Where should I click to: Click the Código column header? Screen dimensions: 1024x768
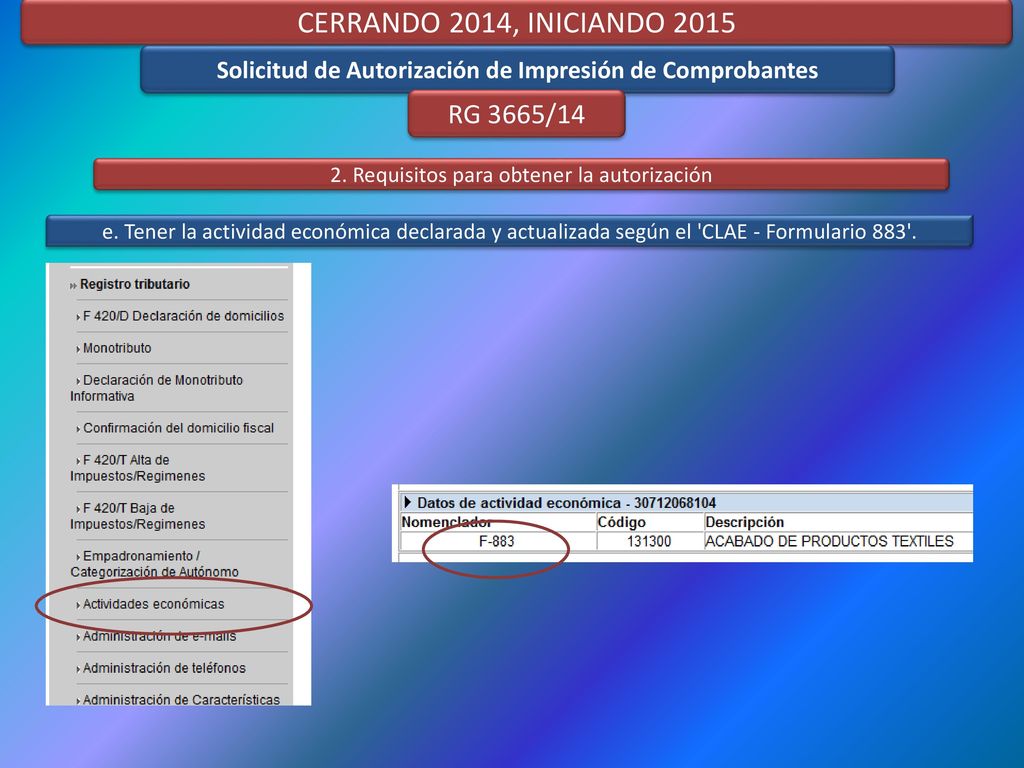[x=622, y=522]
